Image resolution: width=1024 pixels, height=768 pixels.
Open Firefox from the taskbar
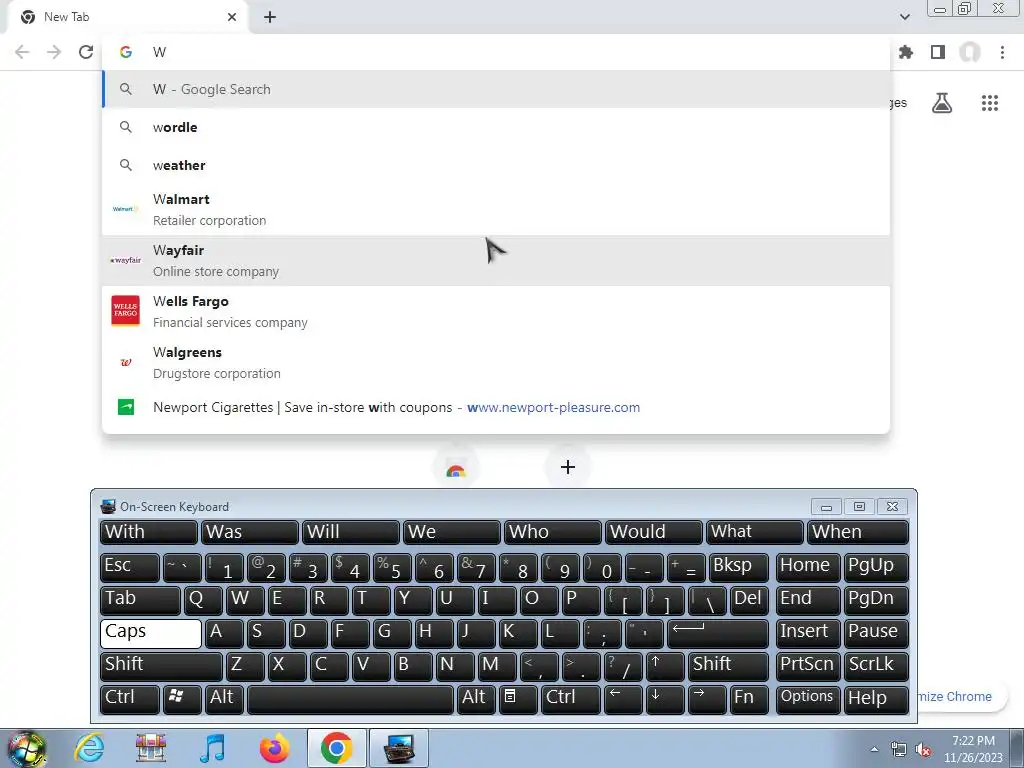tap(274, 748)
